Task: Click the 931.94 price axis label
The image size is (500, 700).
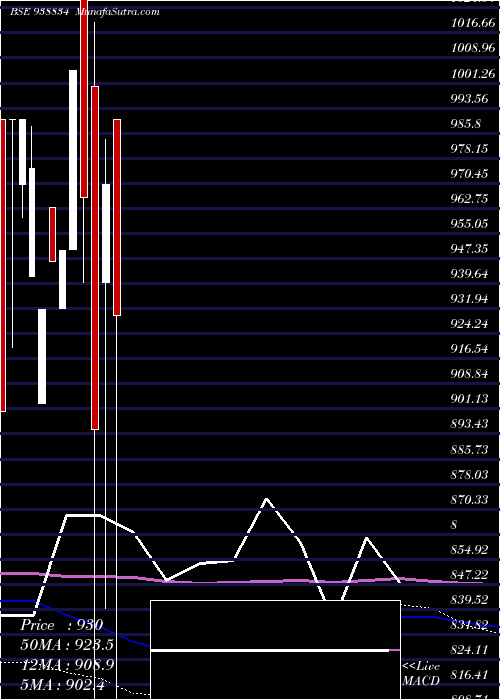Action: point(469,299)
